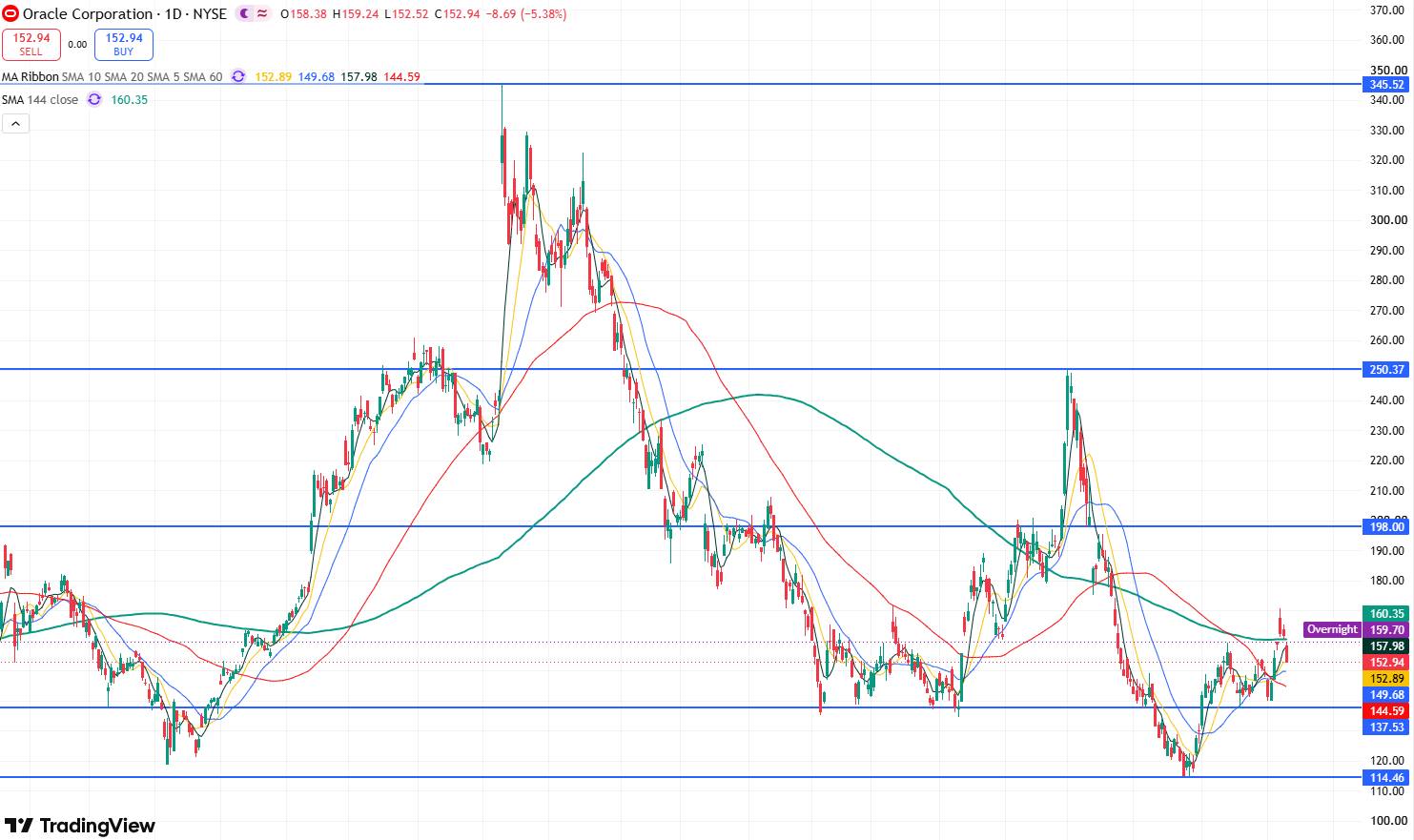Click the yellow 152.89 label on price axis
The width and height of the screenshot is (1414, 840).
pyautogui.click(x=1386, y=679)
